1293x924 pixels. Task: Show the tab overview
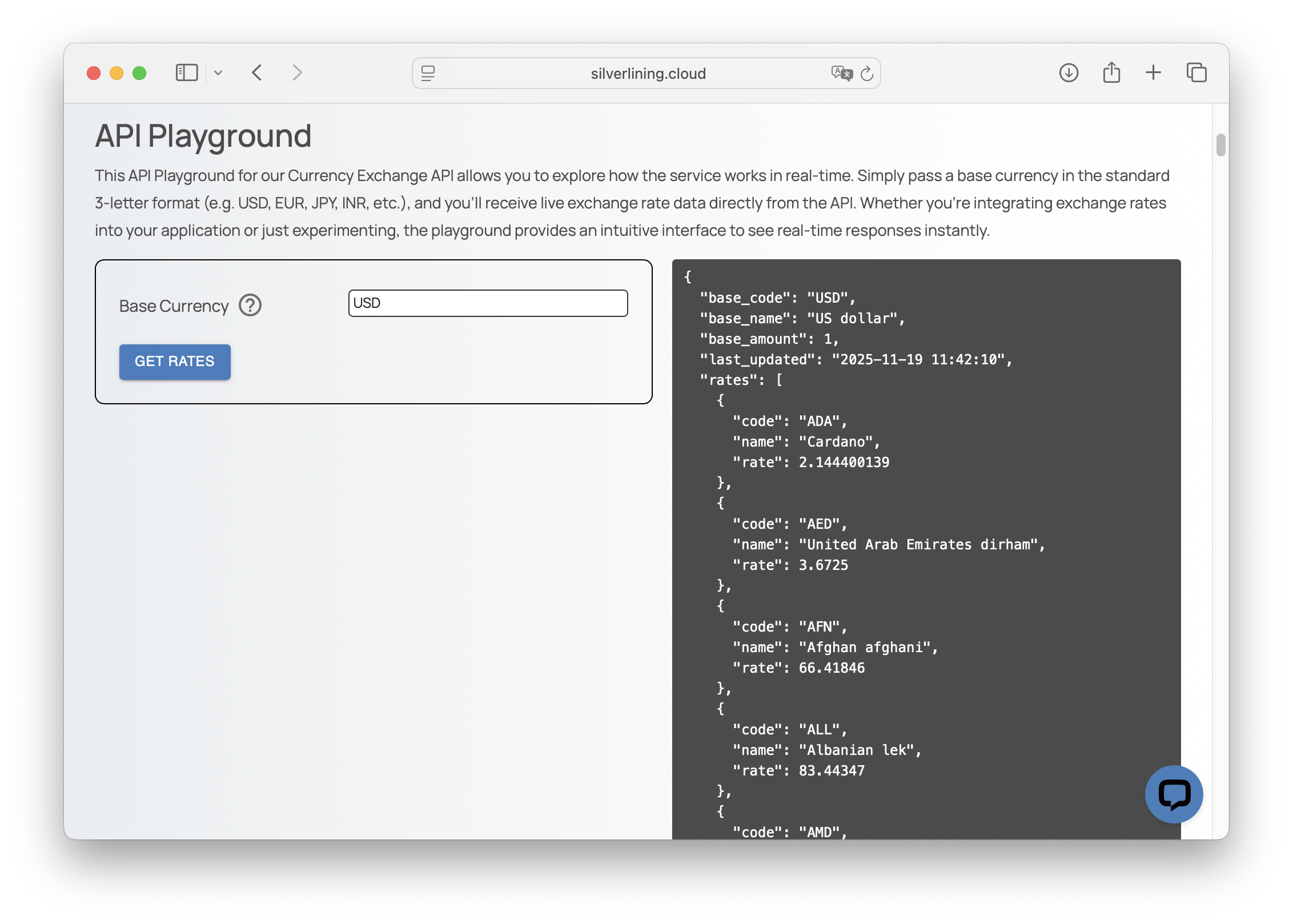coord(1196,73)
